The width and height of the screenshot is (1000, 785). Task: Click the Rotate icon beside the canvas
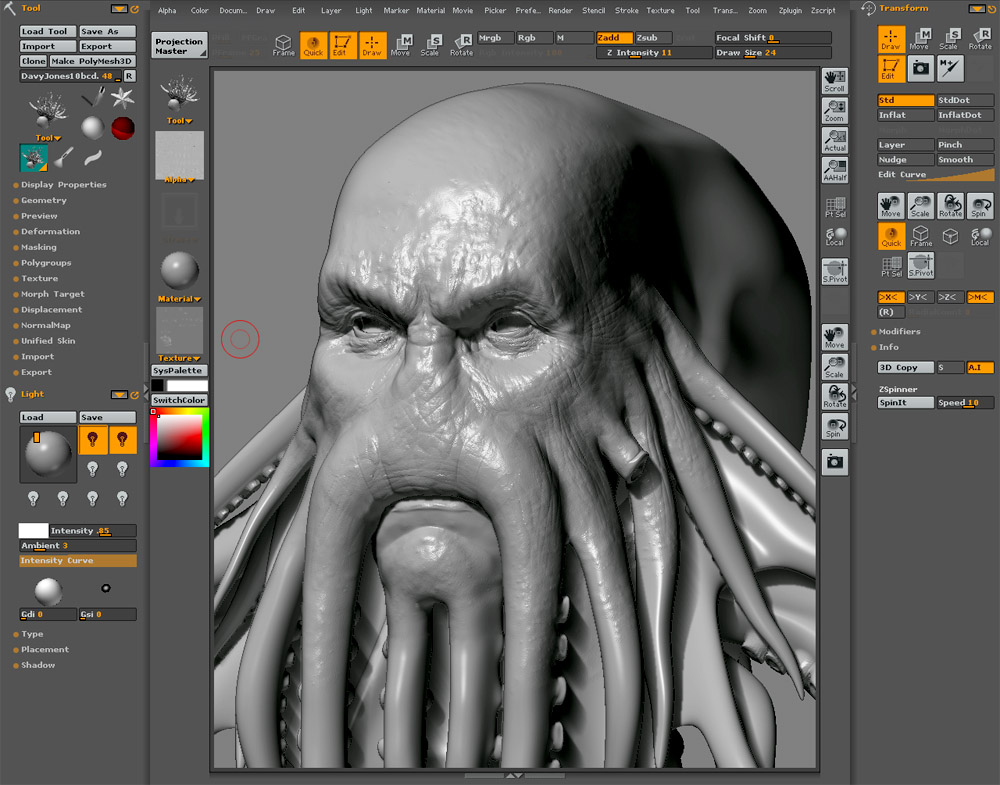834,397
